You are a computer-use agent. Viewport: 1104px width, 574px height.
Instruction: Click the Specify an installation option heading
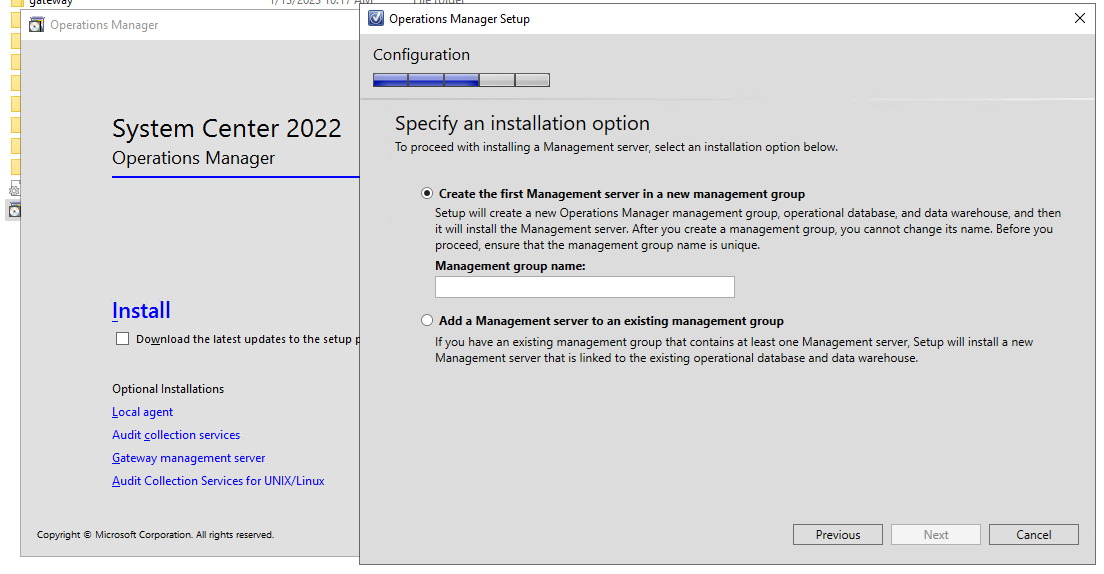click(x=522, y=123)
